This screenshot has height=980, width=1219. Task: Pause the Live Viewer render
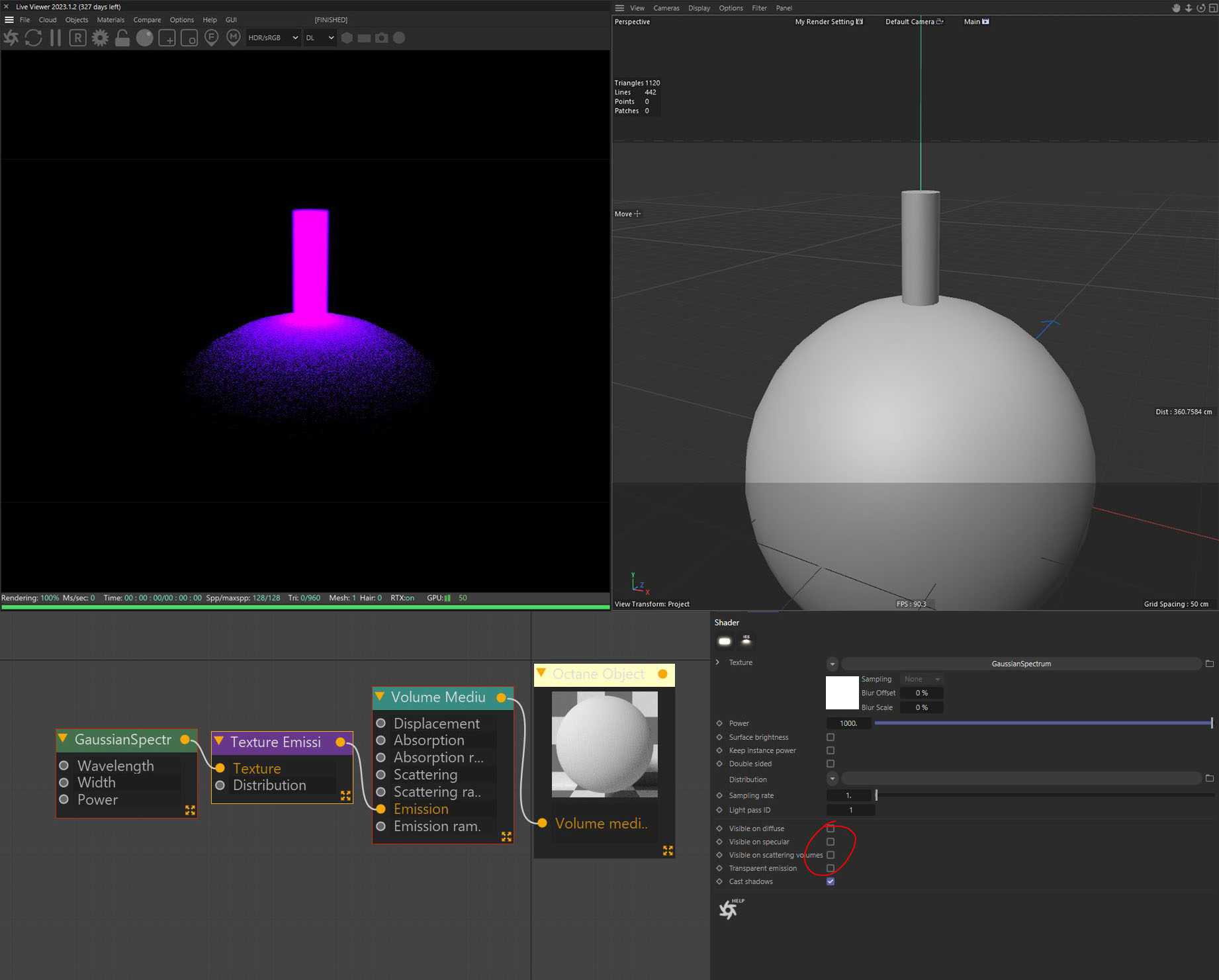point(56,38)
